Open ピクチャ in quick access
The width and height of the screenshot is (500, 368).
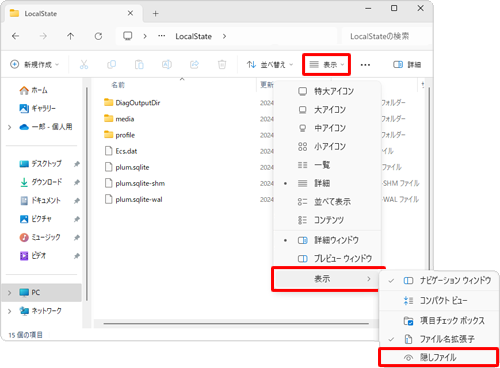tap(35, 219)
